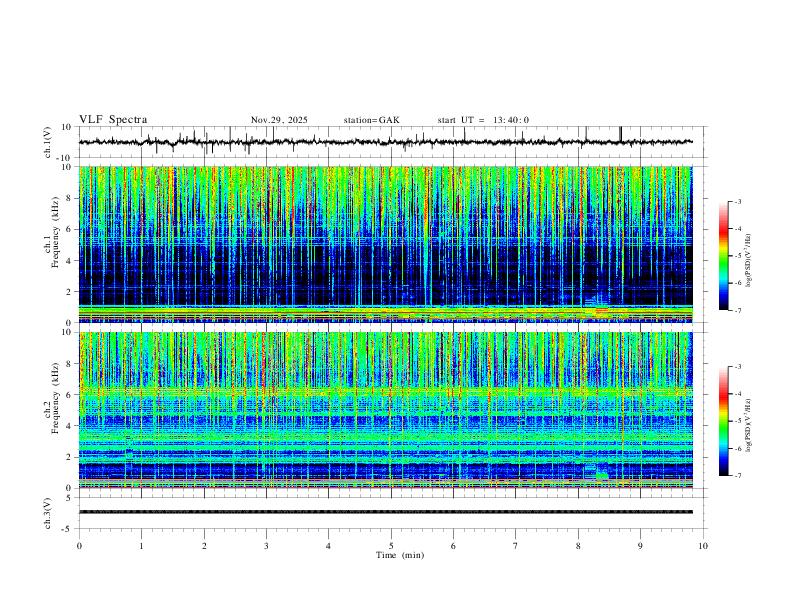Click the 'VLF Spectra' title text
The width and height of the screenshot is (792, 612).
click(x=113, y=120)
